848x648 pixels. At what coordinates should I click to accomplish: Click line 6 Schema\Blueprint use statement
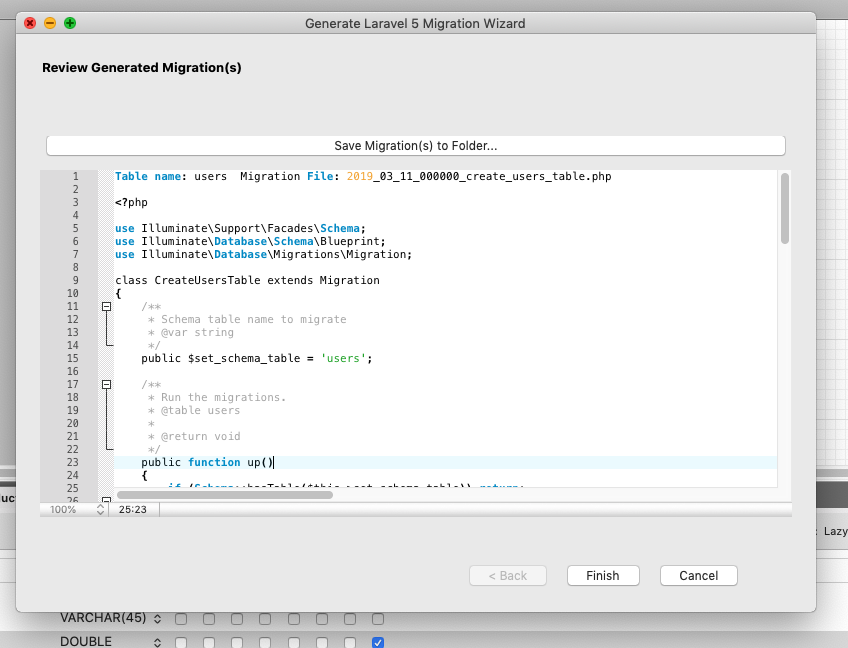click(250, 241)
